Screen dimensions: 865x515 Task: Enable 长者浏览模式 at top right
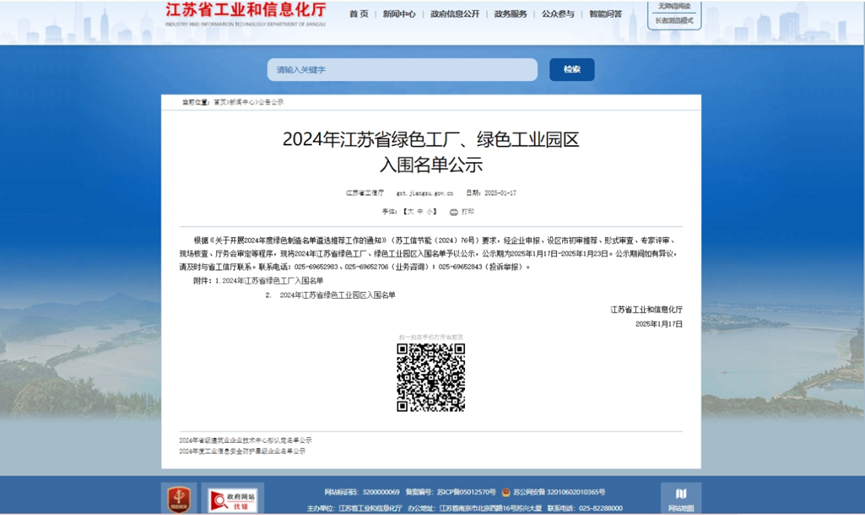coord(674,20)
